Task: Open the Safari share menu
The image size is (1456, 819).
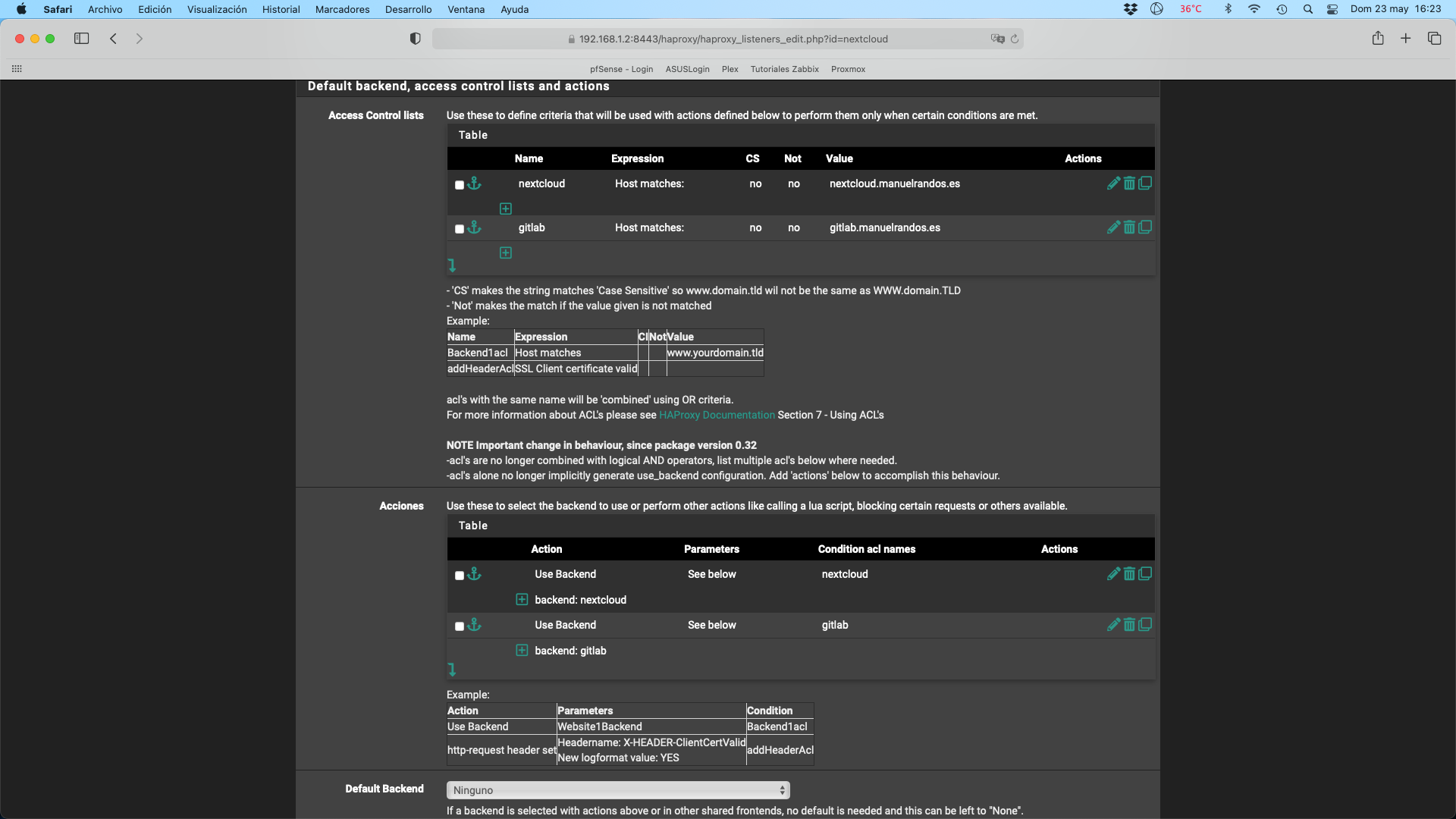Action: [1378, 39]
